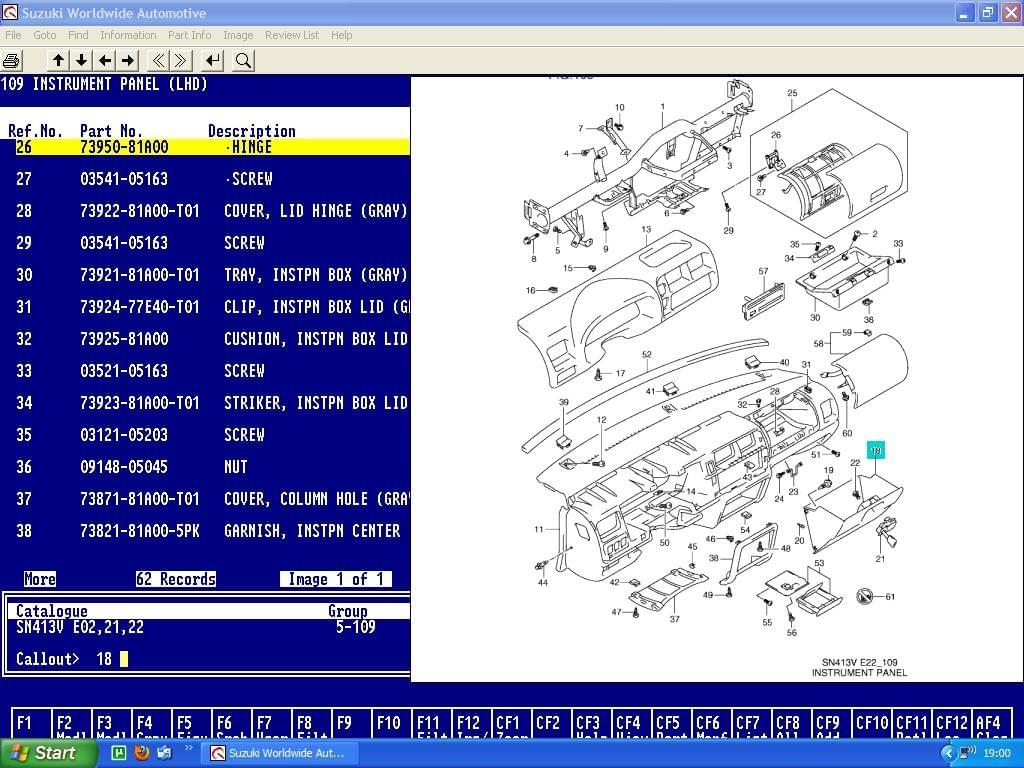This screenshot has height=768, width=1024.
Task: Click the print toolbar icon
Action: tap(11, 61)
